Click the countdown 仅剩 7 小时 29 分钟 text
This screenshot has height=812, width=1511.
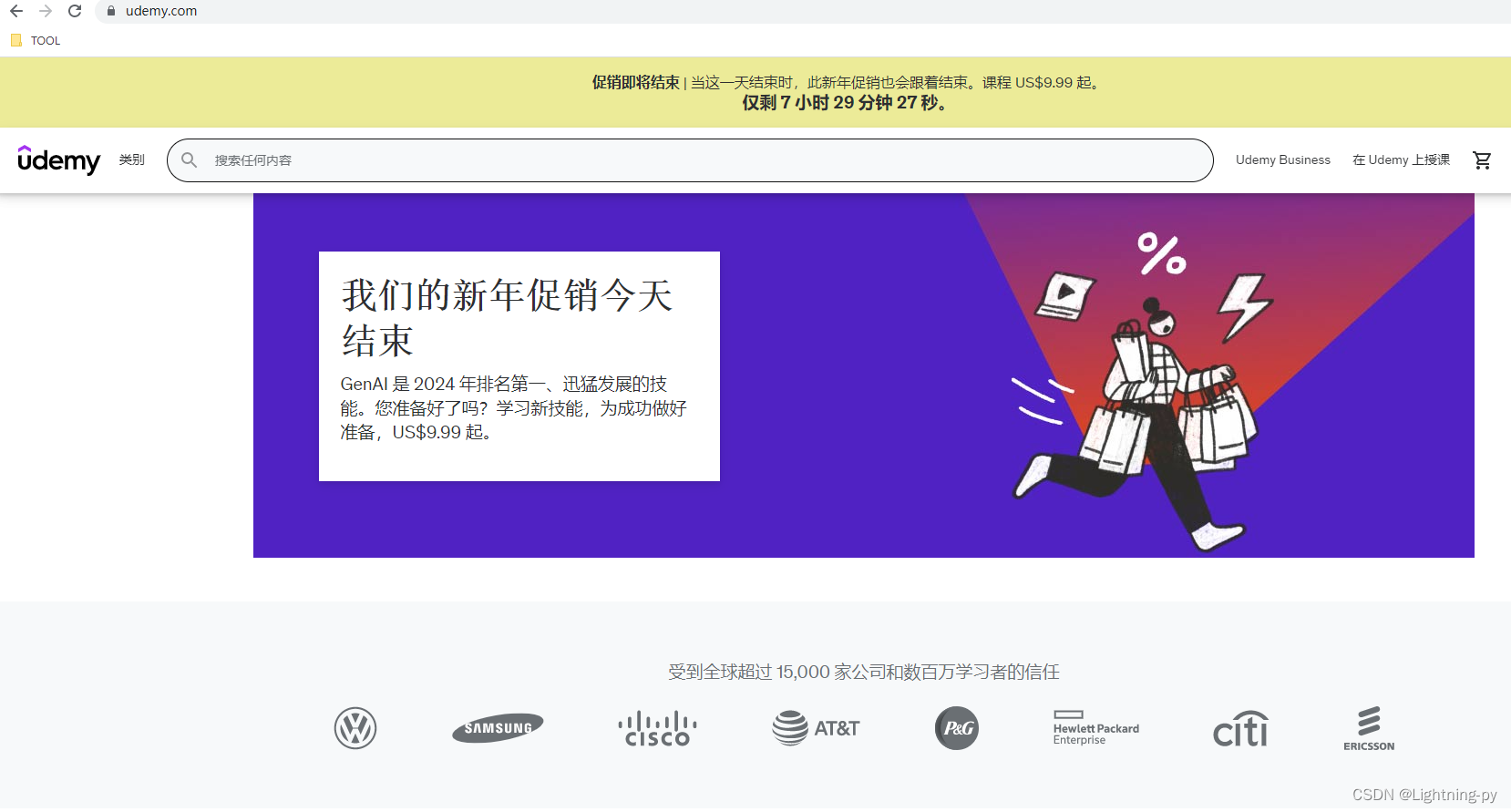[846, 103]
